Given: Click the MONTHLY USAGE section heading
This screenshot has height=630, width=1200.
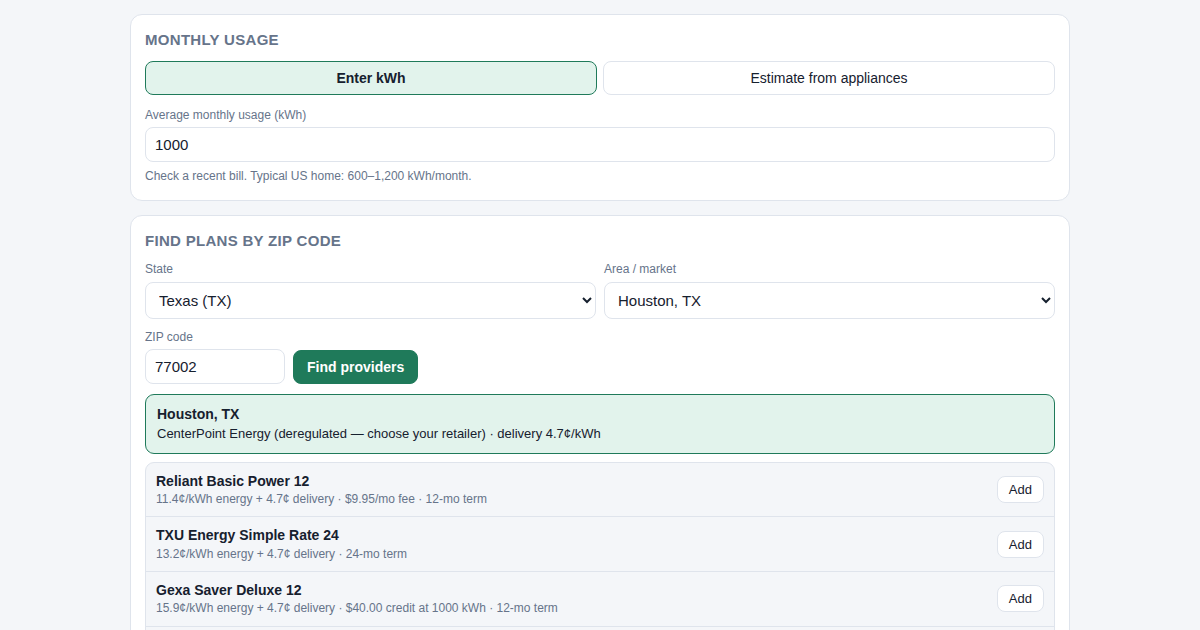Looking at the screenshot, I should coord(212,40).
